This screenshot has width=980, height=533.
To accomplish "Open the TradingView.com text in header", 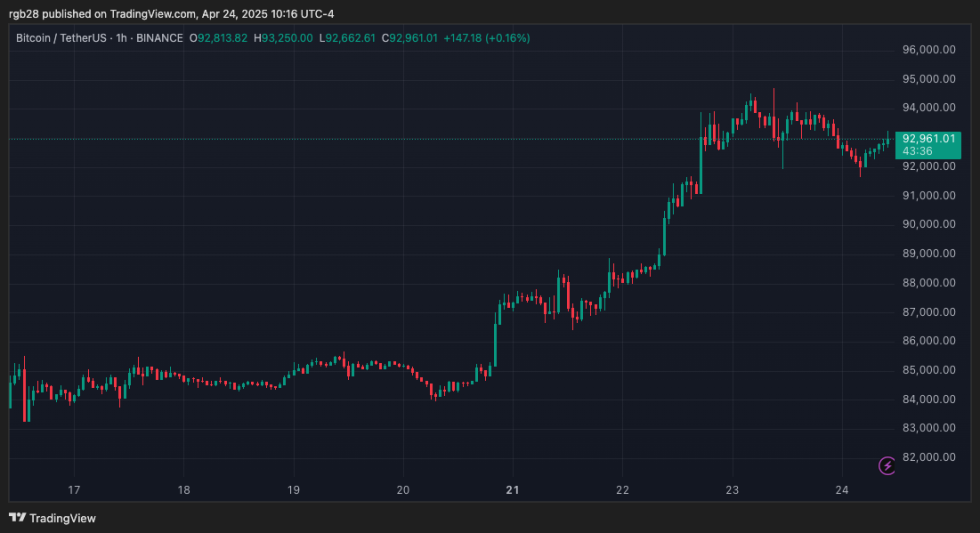I will click(149, 12).
